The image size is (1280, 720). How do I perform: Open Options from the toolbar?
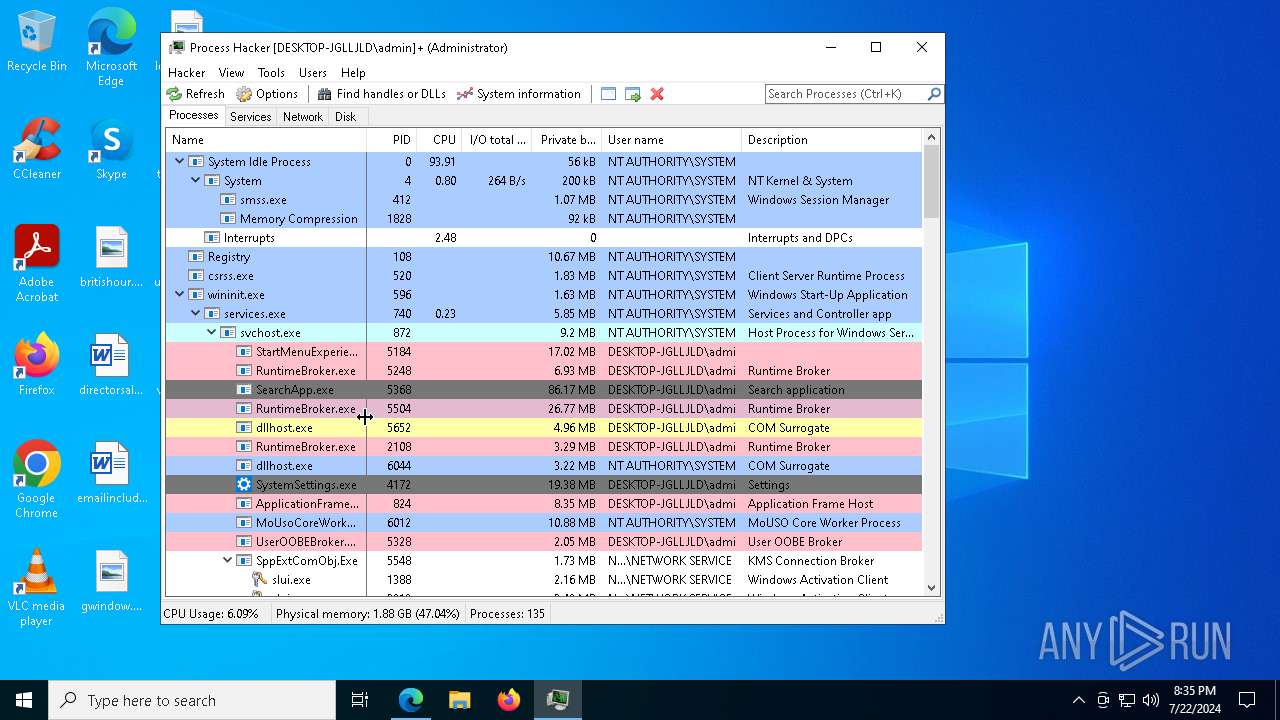pyautogui.click(x=267, y=94)
